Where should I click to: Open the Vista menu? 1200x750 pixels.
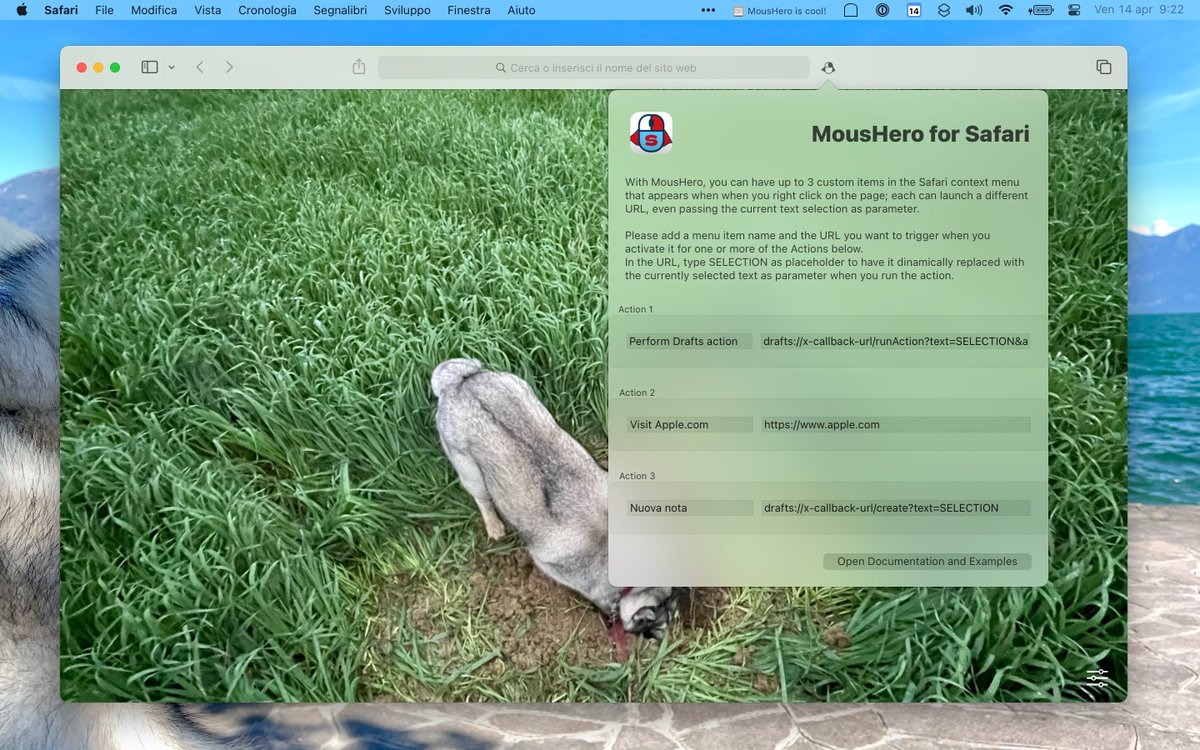point(208,10)
